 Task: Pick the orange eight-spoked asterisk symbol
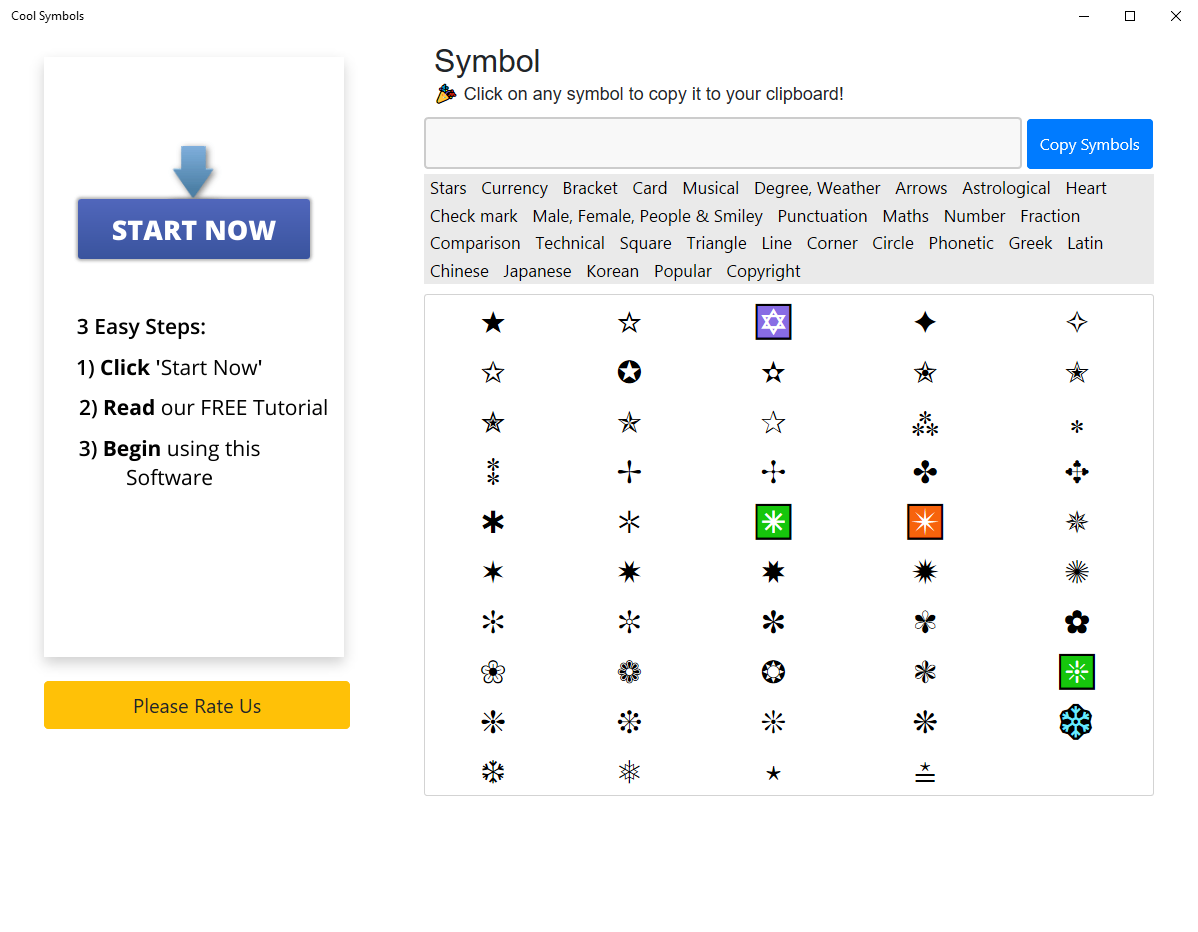pos(925,522)
